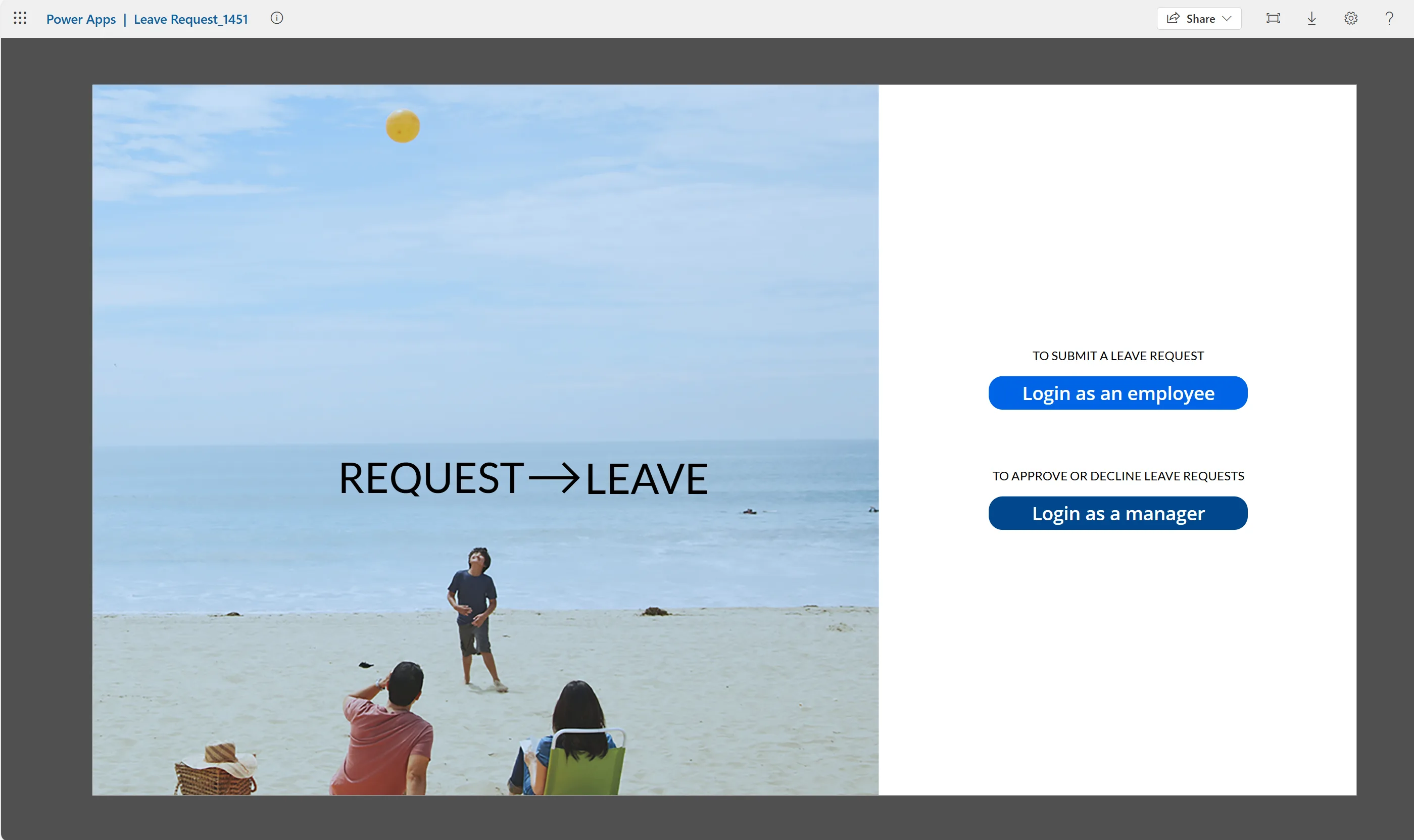
Task: Click the arrow between REQUEST and LEAVE
Action: point(554,478)
